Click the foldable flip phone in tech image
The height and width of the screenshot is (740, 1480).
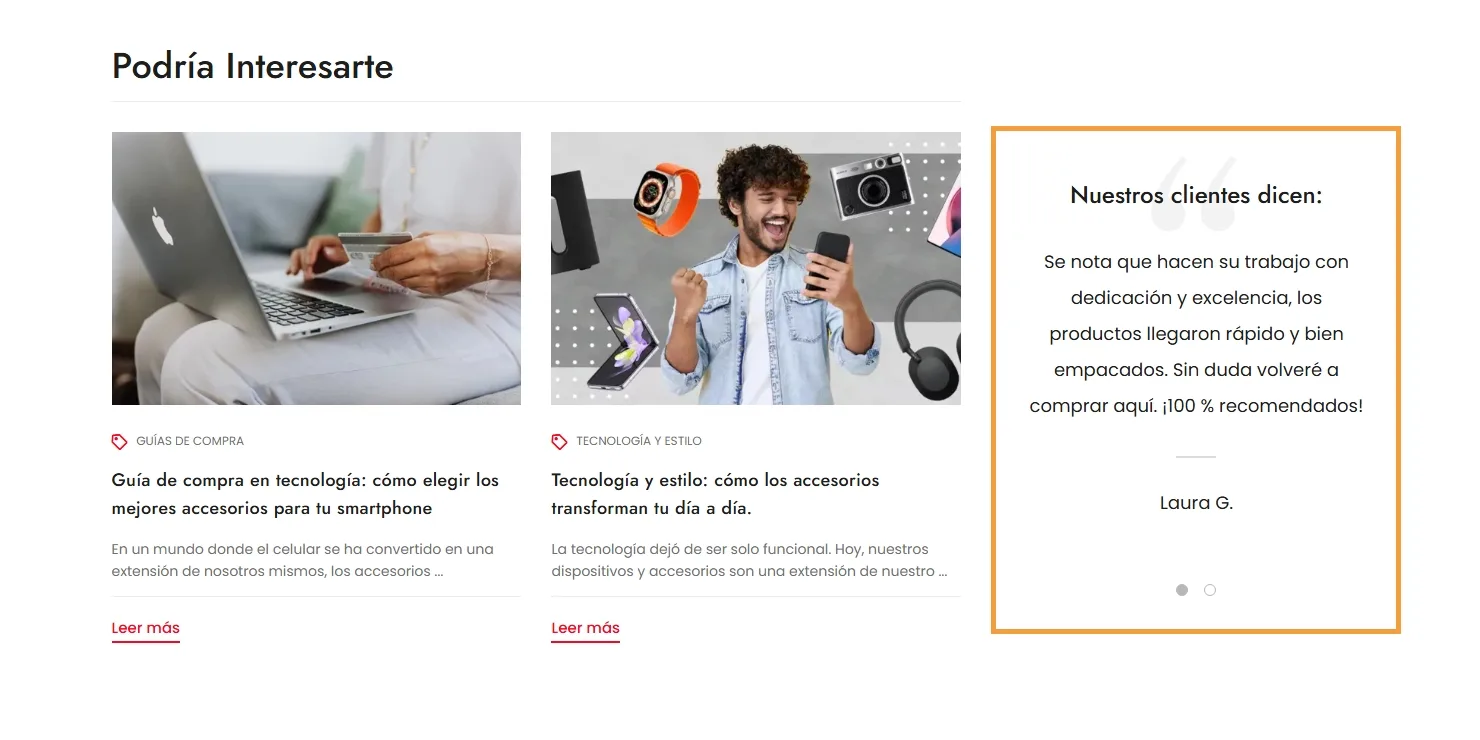pos(623,342)
